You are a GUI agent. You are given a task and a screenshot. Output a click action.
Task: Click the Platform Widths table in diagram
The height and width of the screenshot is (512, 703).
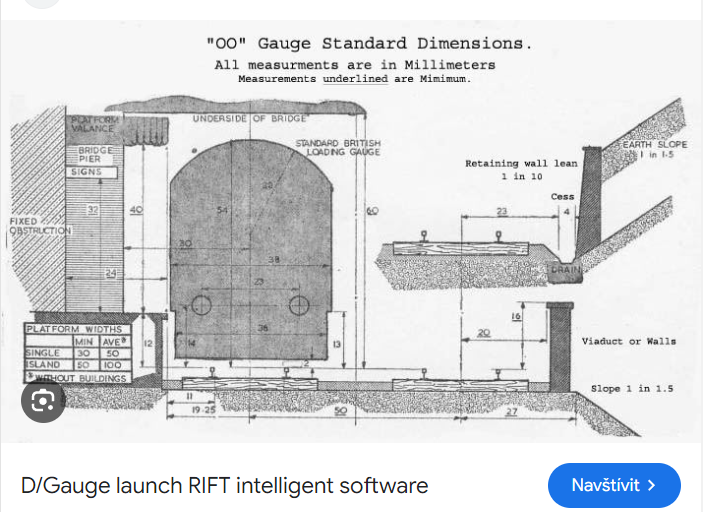point(78,353)
